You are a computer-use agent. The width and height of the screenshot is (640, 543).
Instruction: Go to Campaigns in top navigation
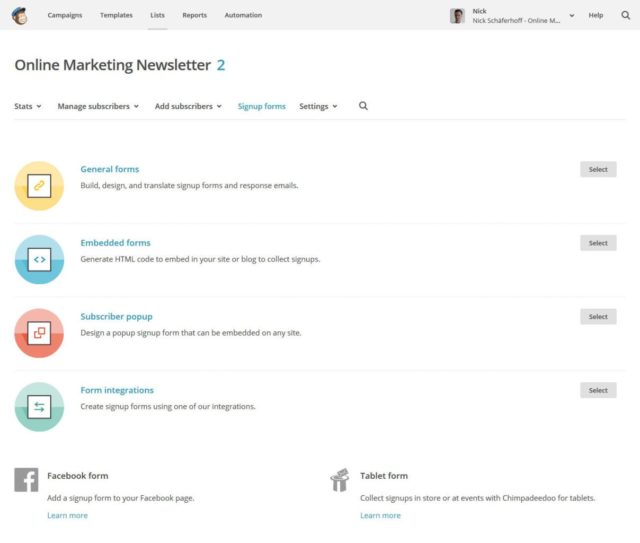point(65,15)
